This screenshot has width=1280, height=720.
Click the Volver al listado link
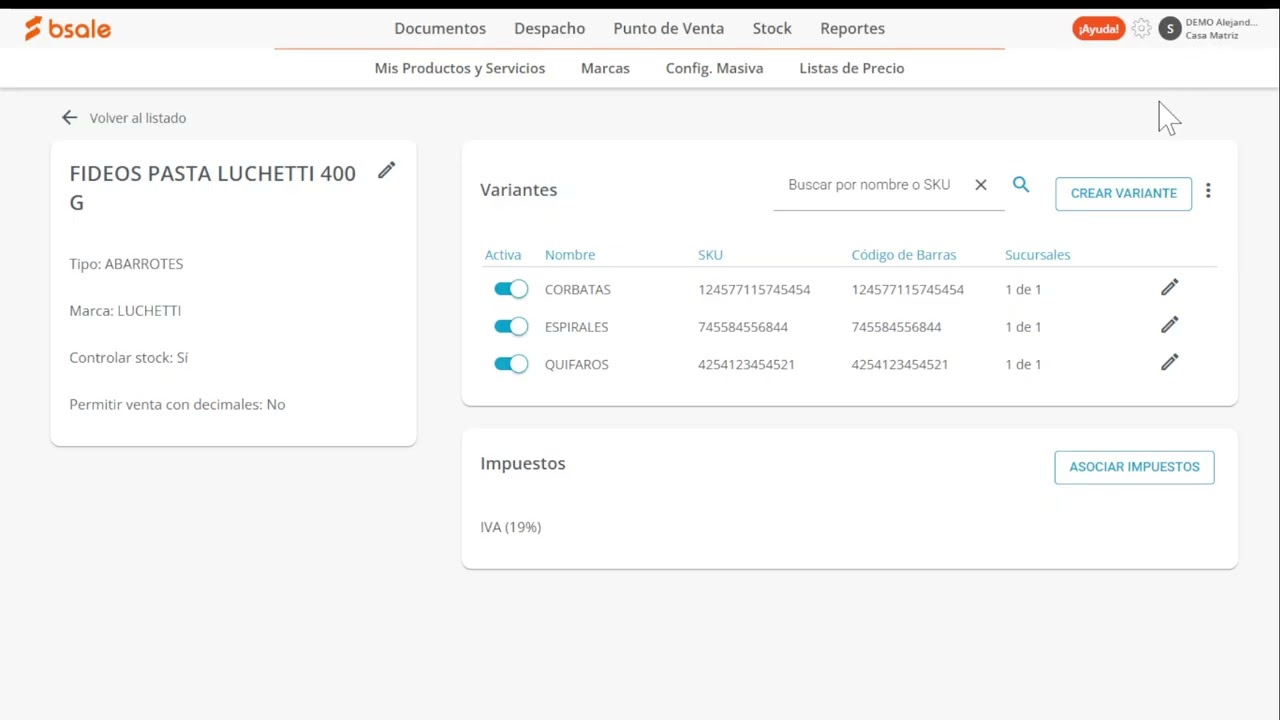138,118
